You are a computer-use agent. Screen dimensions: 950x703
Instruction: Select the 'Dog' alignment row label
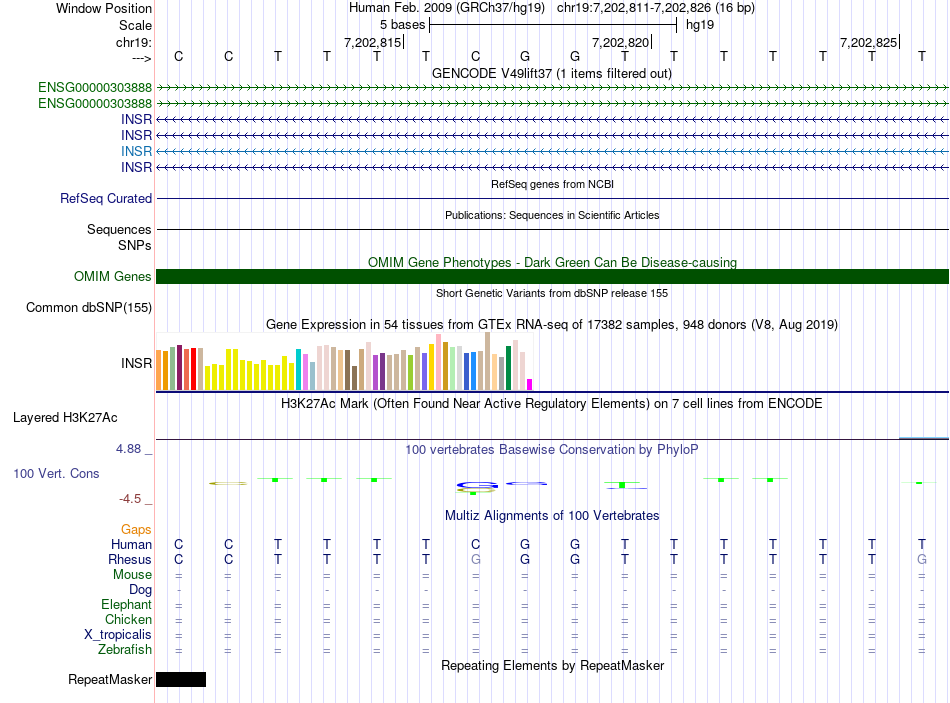pos(140,590)
